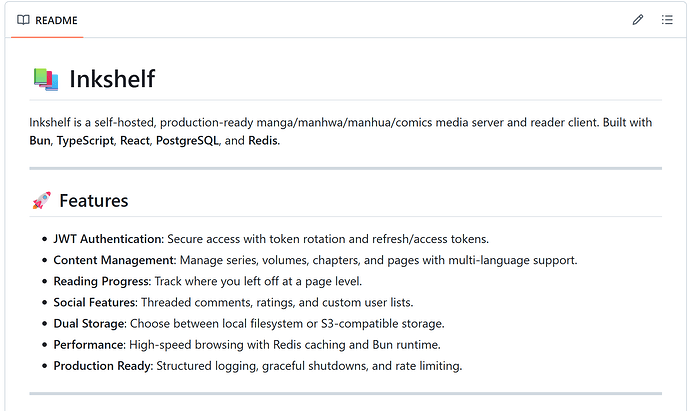Click the bold Redis text in description

click(263, 141)
